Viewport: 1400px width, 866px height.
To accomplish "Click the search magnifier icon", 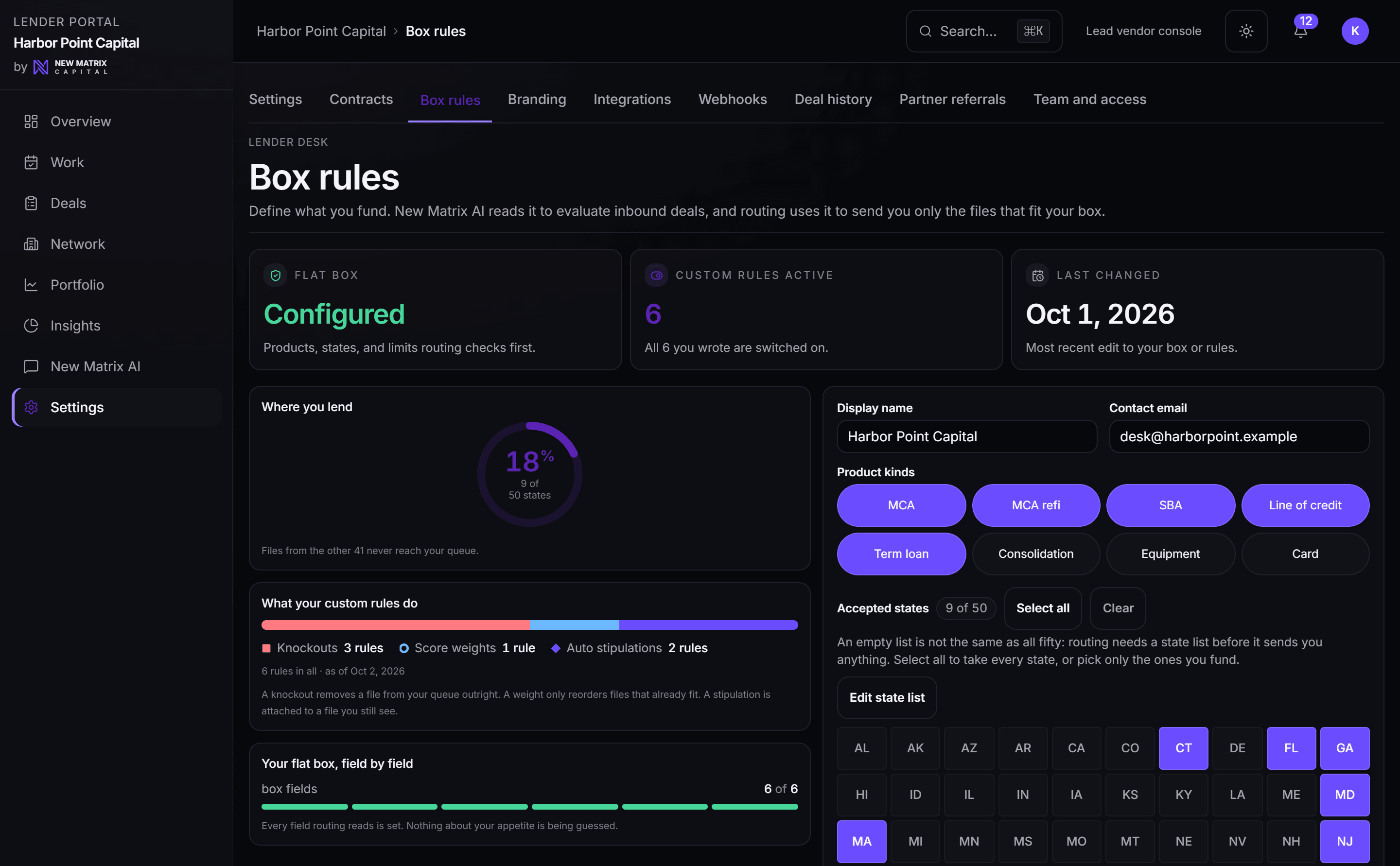I will pyautogui.click(x=925, y=31).
